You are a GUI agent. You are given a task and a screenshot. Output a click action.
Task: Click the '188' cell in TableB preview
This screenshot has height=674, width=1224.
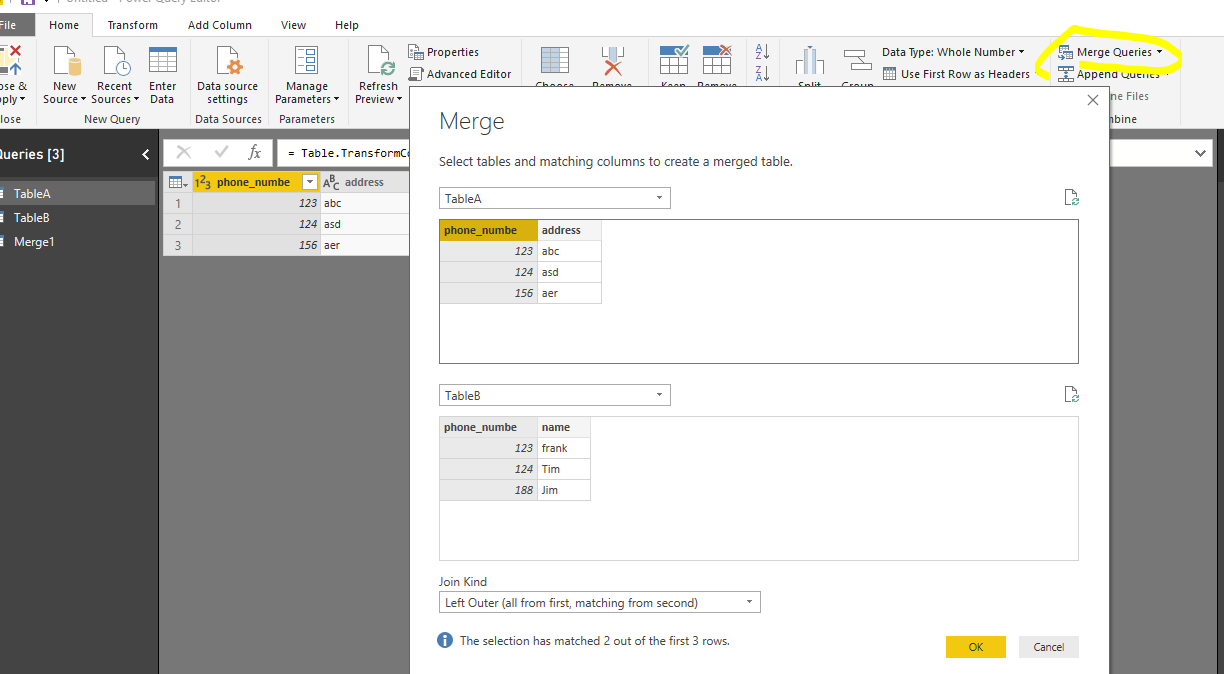tap(489, 490)
